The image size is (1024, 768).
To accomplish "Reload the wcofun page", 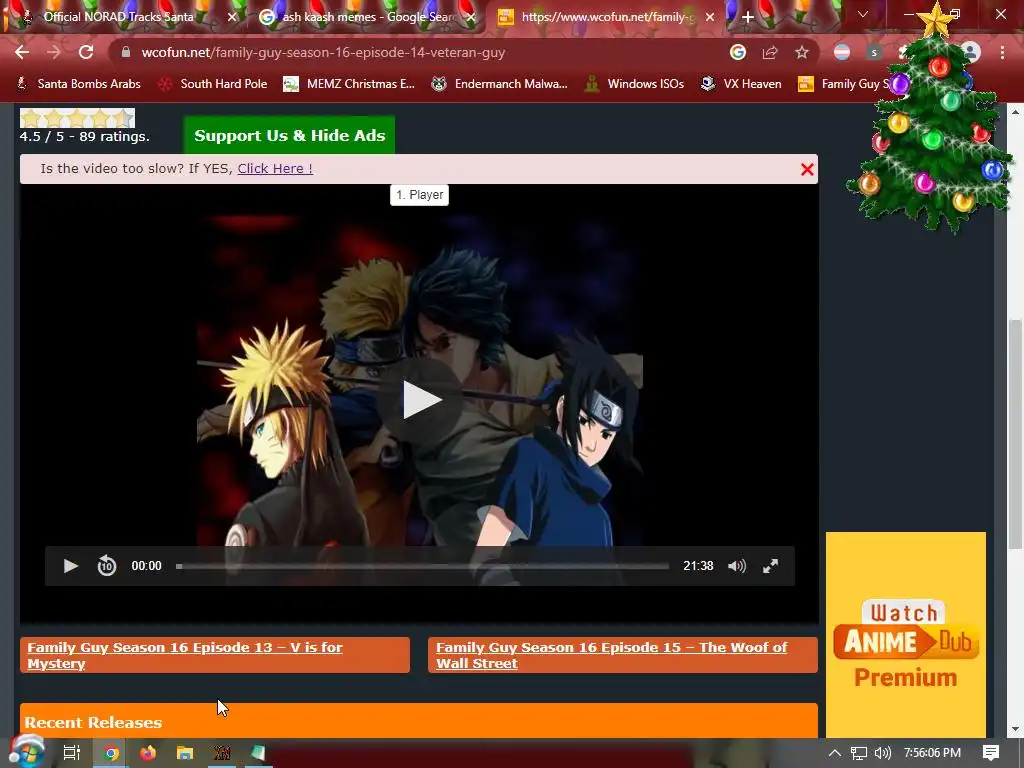I will point(86,52).
